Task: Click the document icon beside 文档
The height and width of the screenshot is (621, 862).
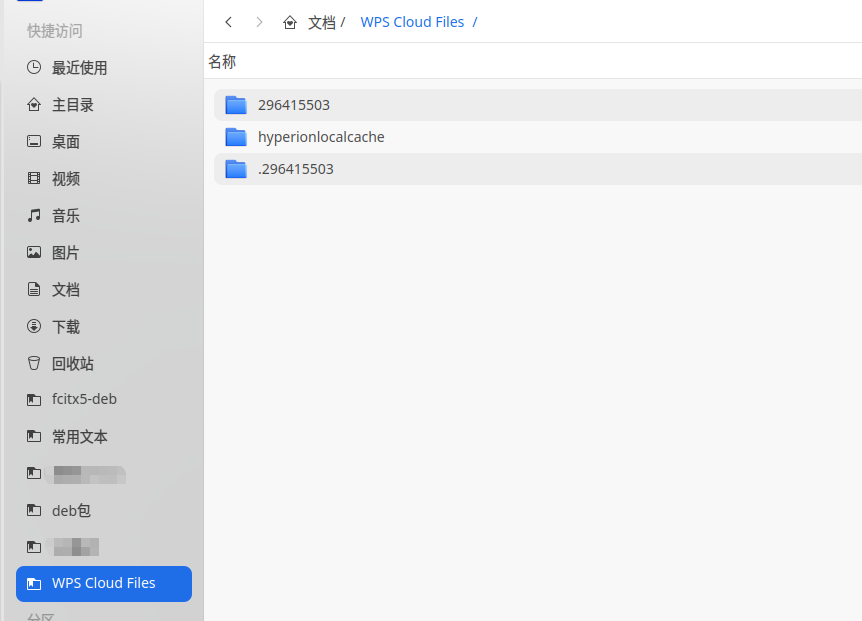Action: pyautogui.click(x=34, y=289)
